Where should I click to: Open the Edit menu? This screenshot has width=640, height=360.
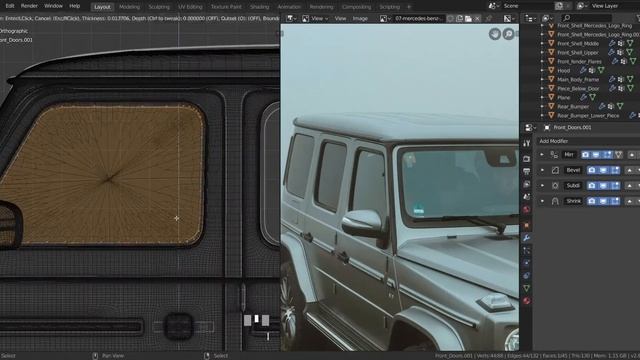[10, 6]
